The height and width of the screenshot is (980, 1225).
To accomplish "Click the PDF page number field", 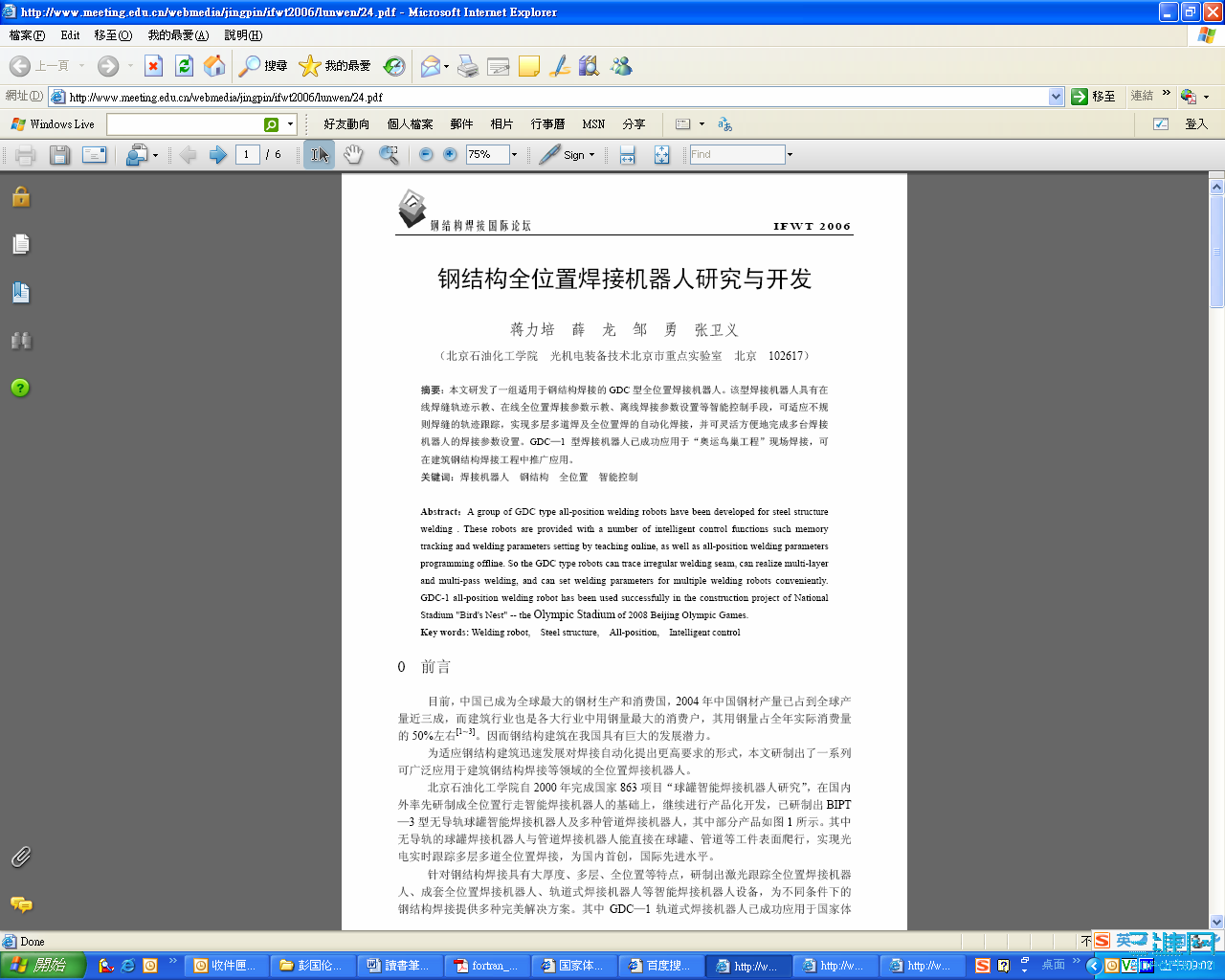I will click(x=247, y=155).
